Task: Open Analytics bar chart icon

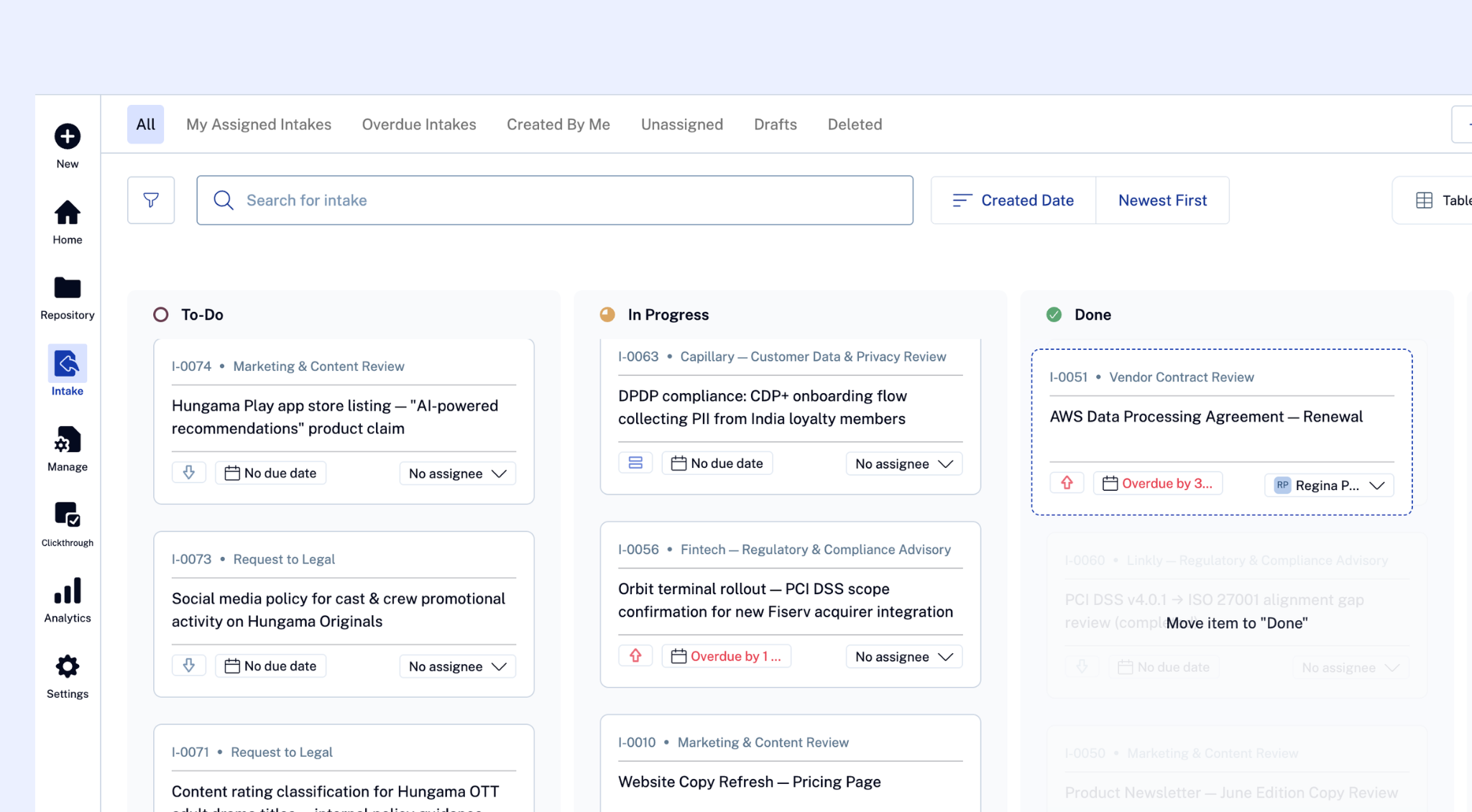Action: [68, 591]
